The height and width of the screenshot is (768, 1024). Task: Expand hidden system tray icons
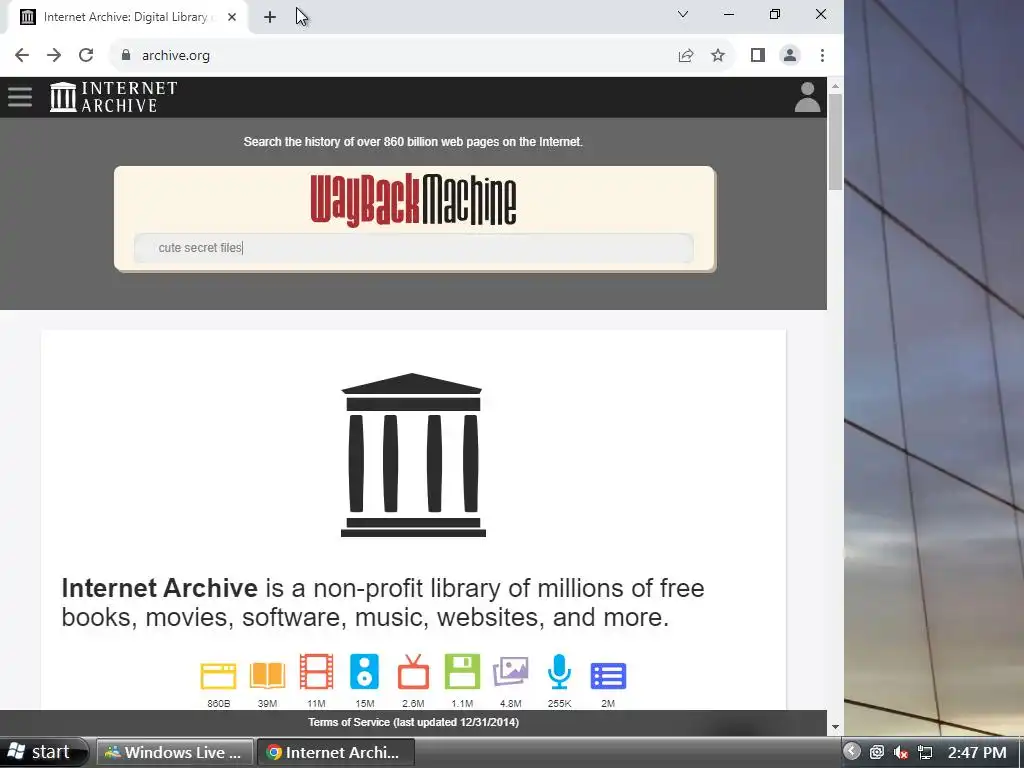tap(852, 752)
